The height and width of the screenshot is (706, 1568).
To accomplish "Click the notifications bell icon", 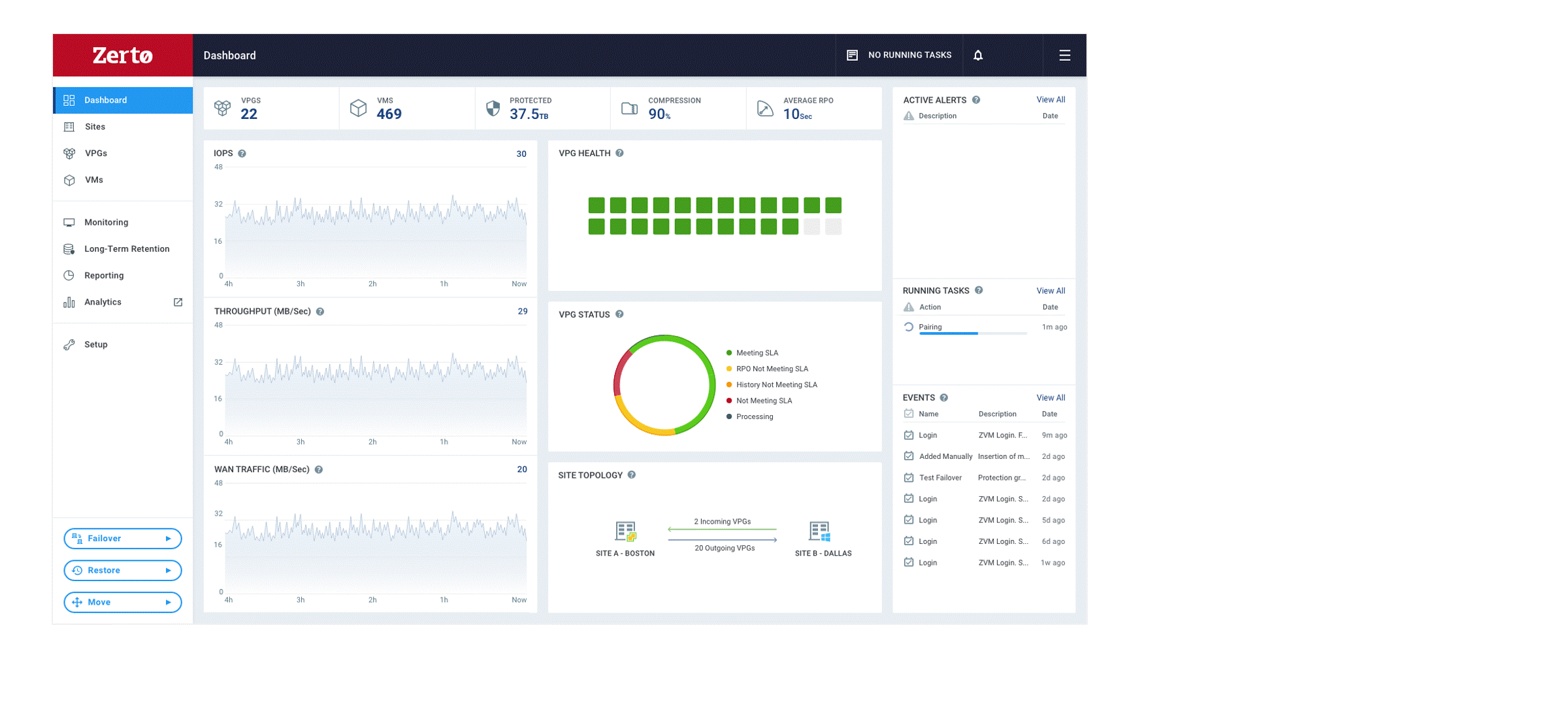I will click(x=977, y=56).
